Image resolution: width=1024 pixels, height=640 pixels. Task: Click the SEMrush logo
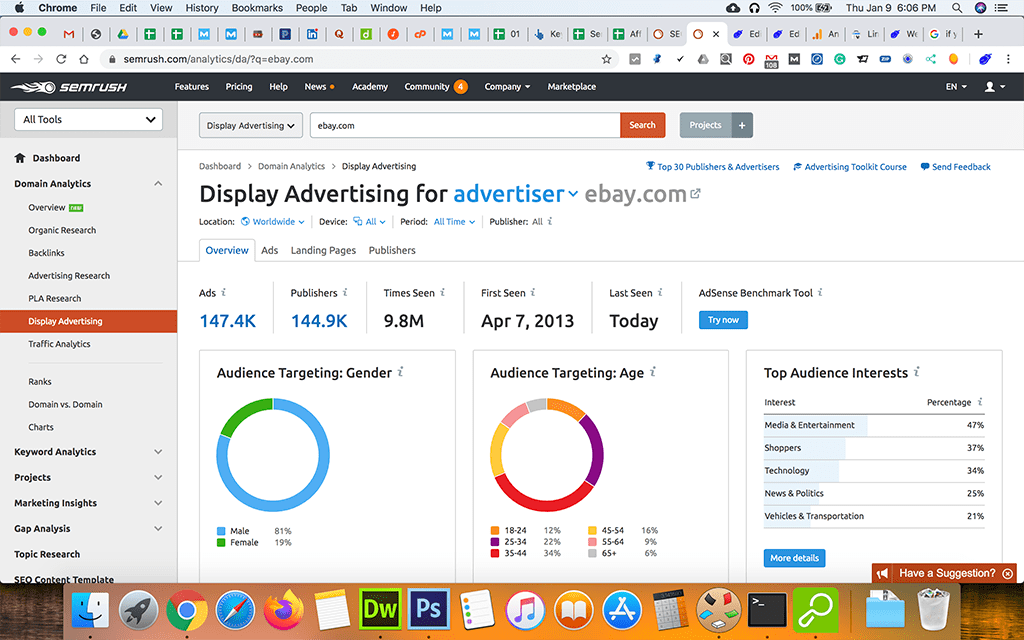pos(69,87)
